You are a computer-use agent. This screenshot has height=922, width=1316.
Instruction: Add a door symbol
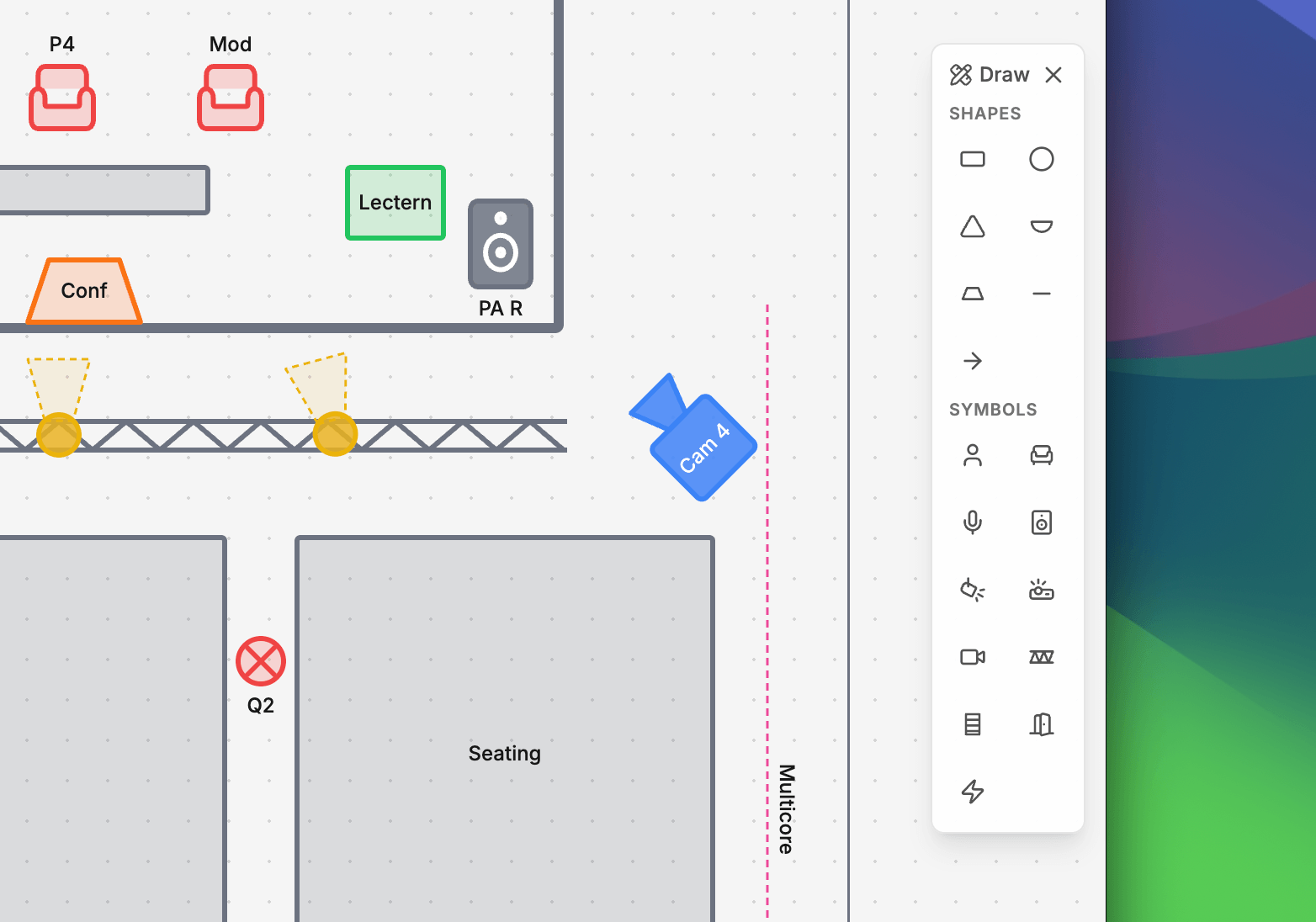(x=1042, y=724)
